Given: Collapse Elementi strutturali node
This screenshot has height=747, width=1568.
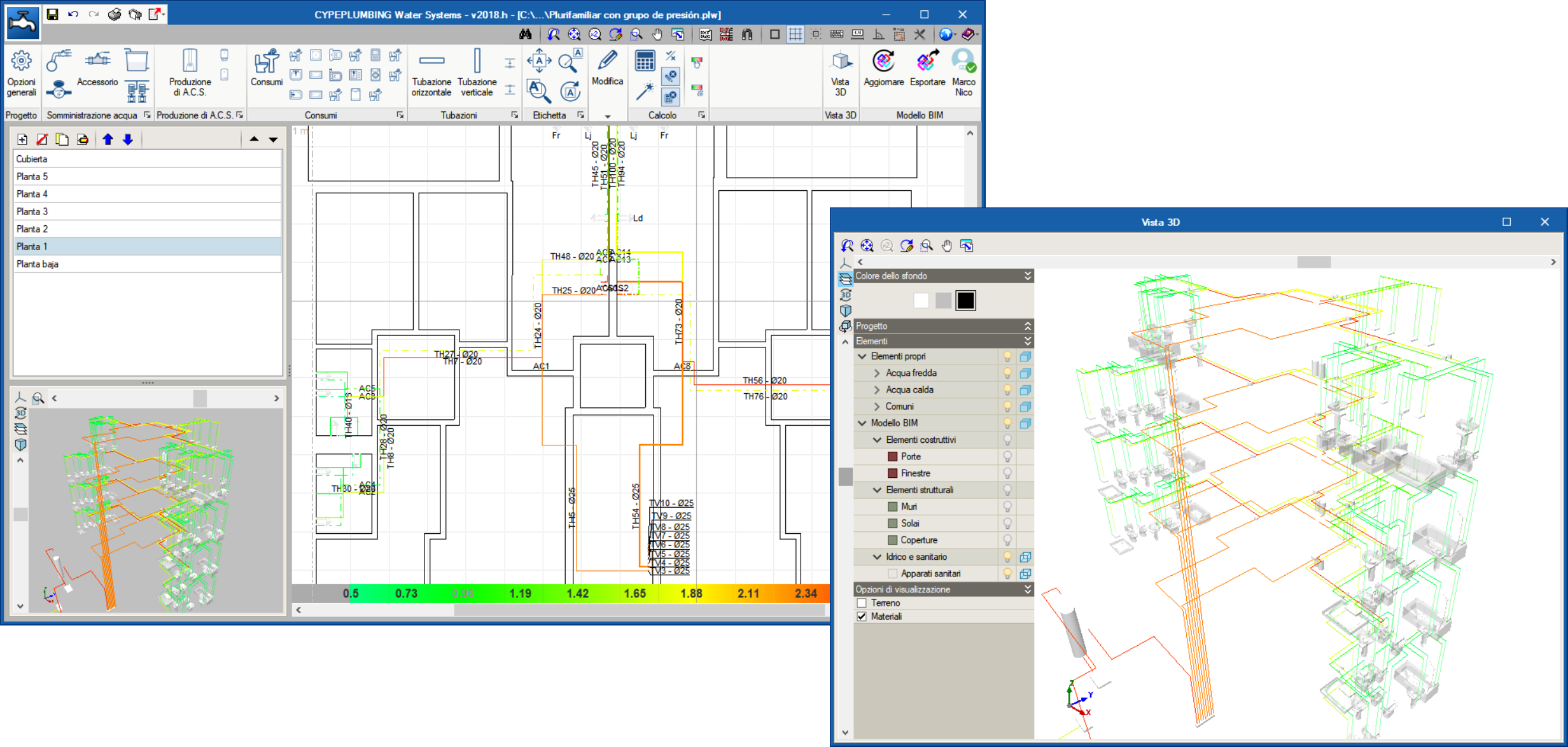Looking at the screenshot, I should [877, 490].
